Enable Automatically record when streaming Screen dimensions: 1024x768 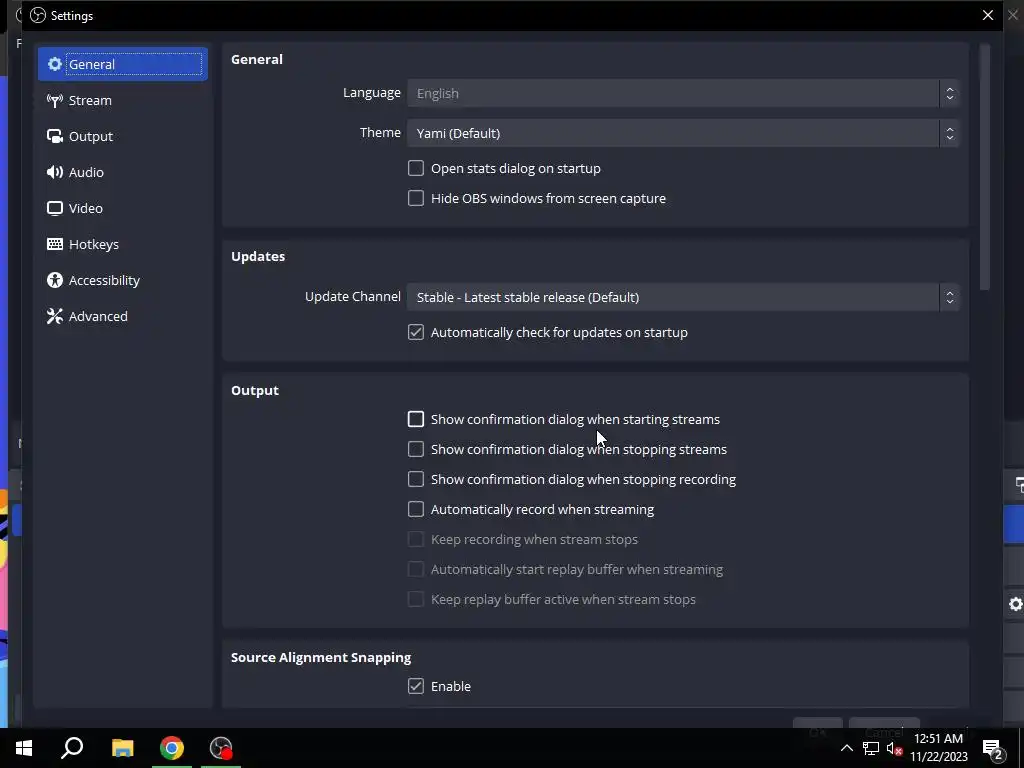tap(415, 509)
